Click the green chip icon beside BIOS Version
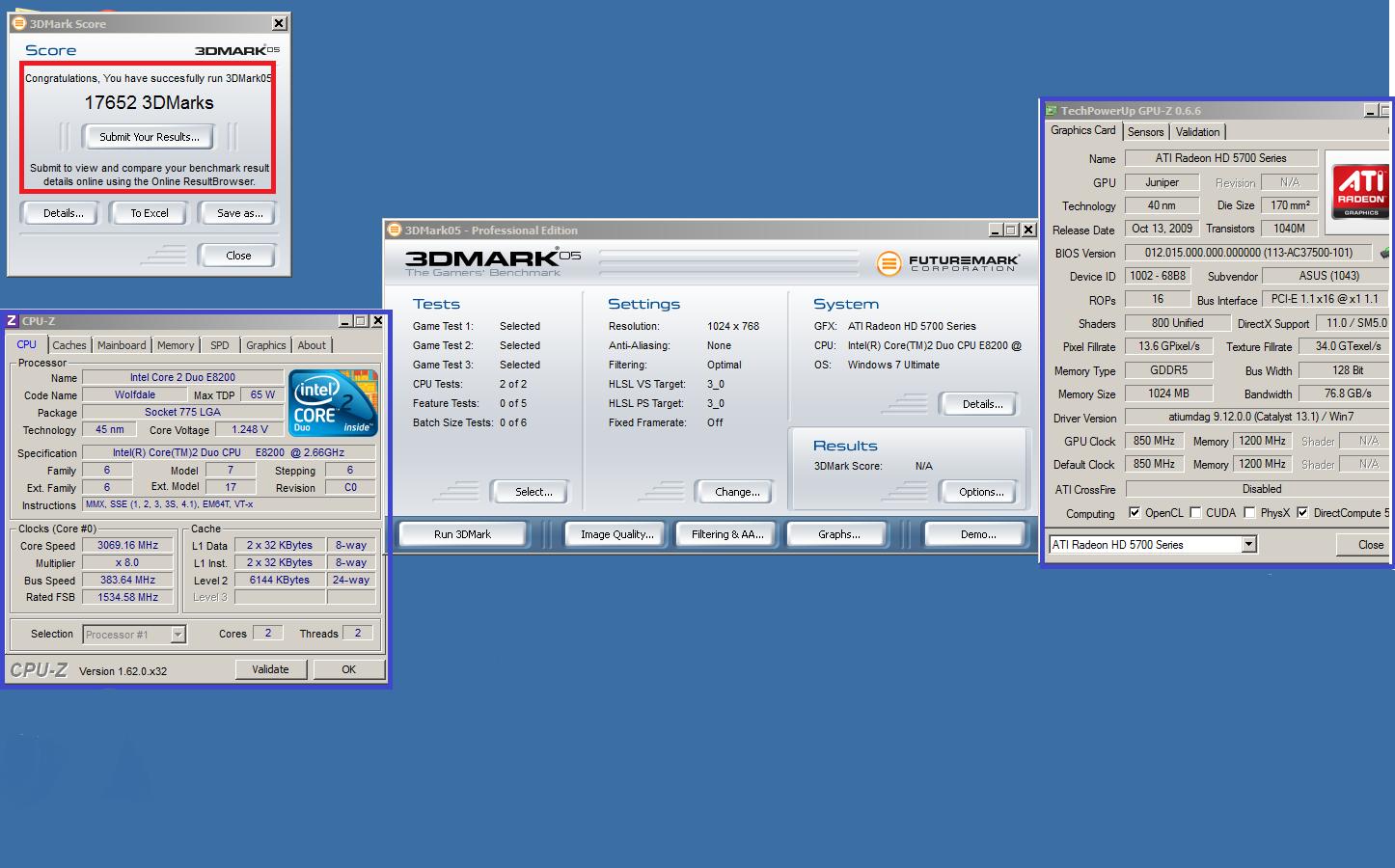 (1386, 253)
